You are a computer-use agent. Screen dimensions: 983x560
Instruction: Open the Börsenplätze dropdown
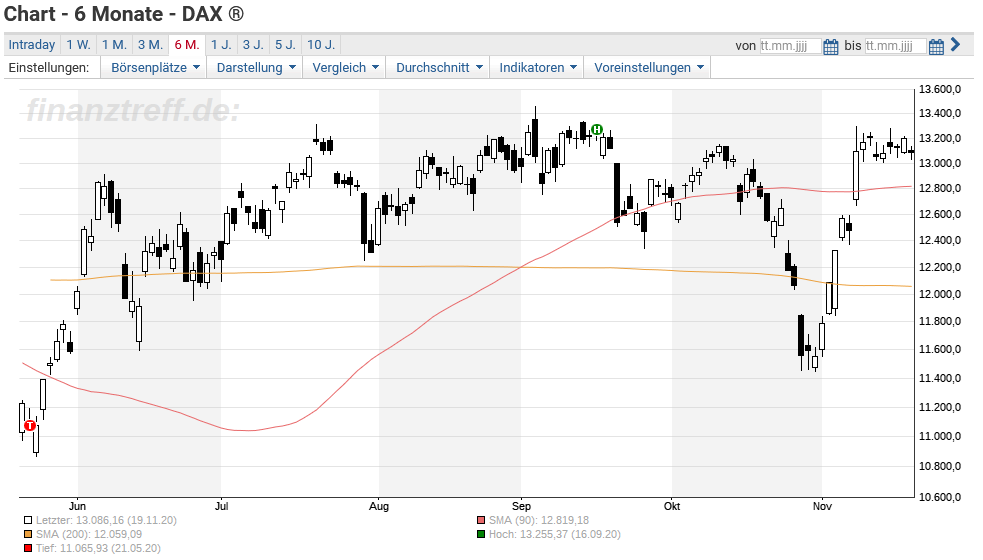[x=155, y=68]
